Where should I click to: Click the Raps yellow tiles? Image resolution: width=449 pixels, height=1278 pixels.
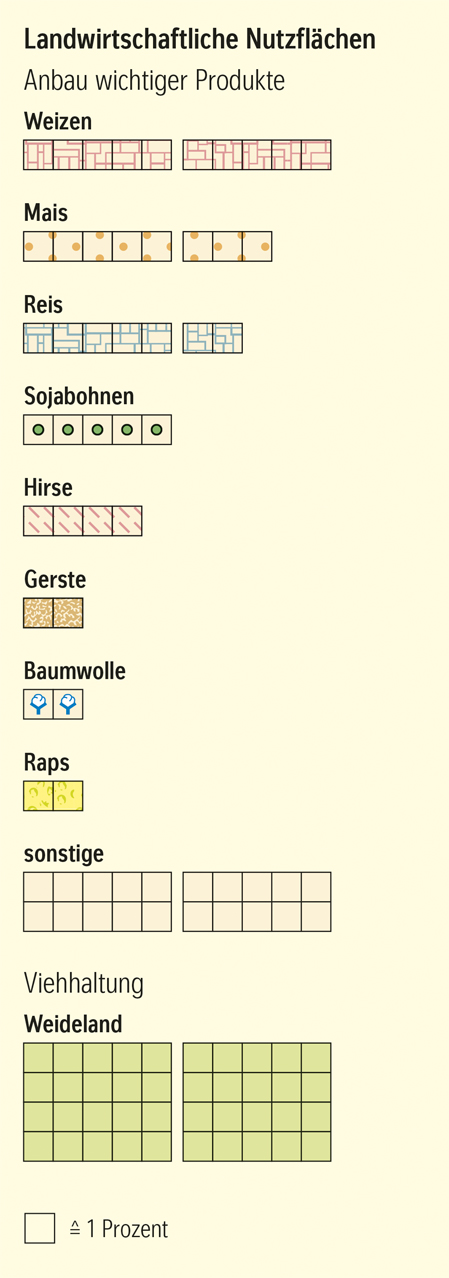(53, 796)
